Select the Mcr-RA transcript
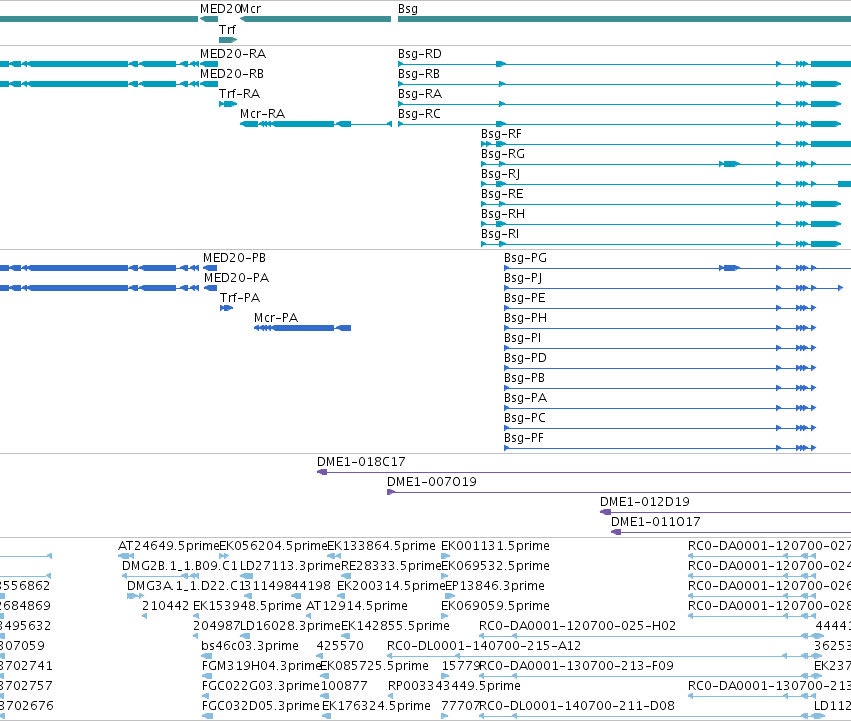This screenshot has width=851, height=721. click(x=262, y=114)
